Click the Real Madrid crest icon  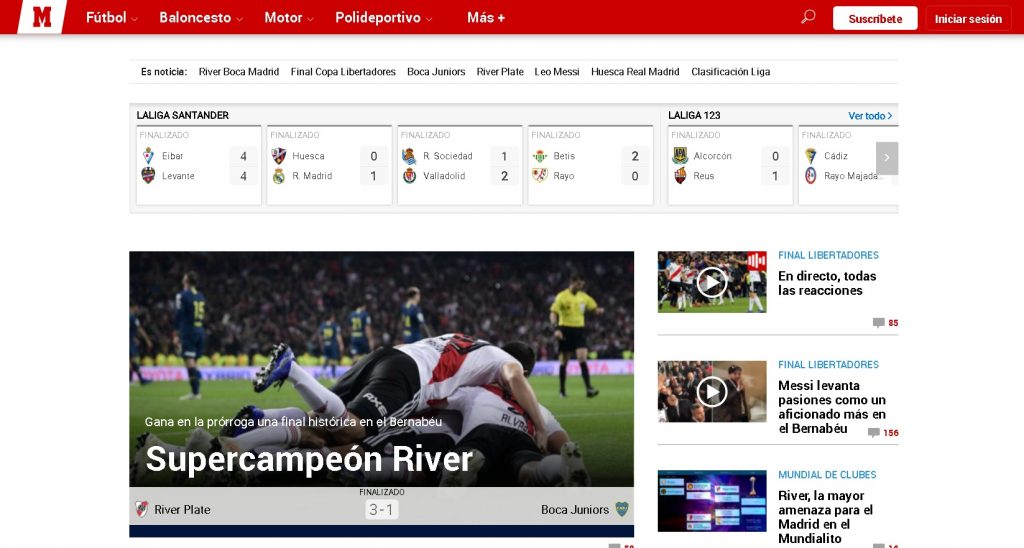(279, 176)
